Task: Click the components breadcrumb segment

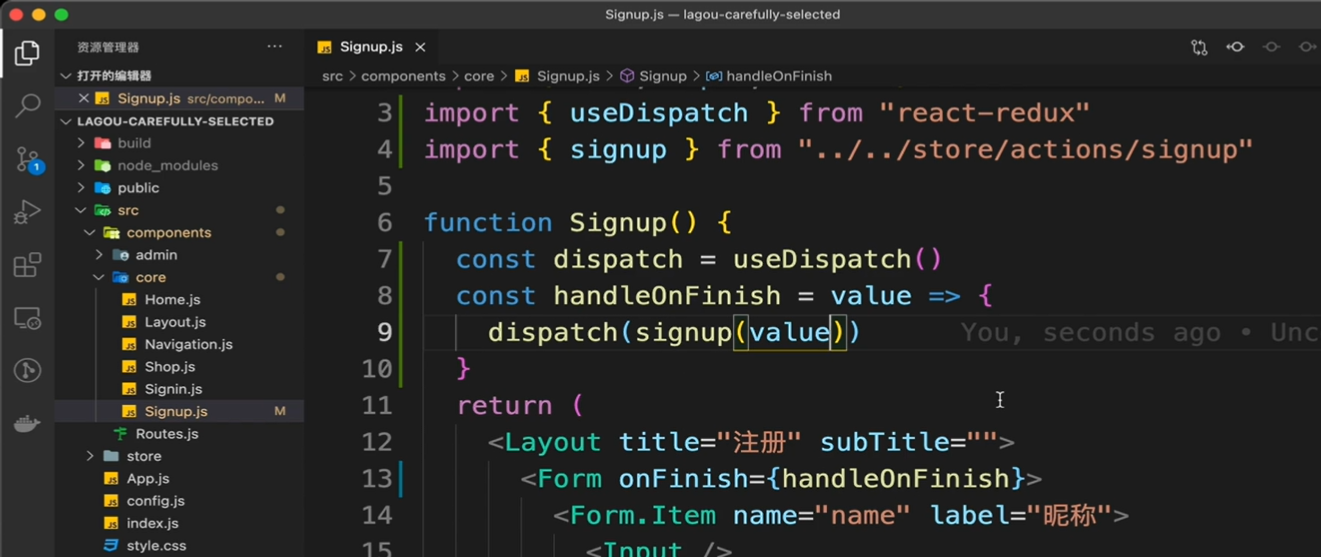Action: (403, 76)
